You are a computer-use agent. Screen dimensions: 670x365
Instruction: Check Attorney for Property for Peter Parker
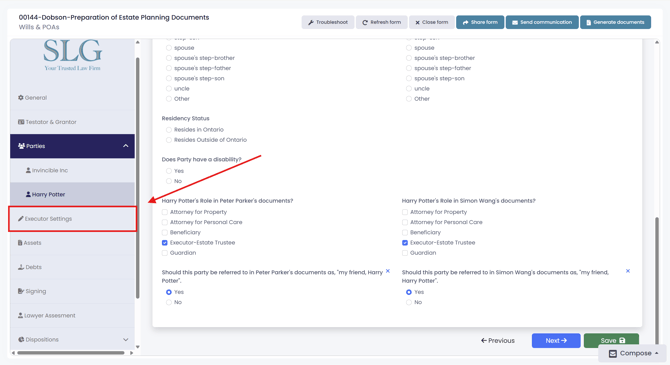tap(165, 212)
